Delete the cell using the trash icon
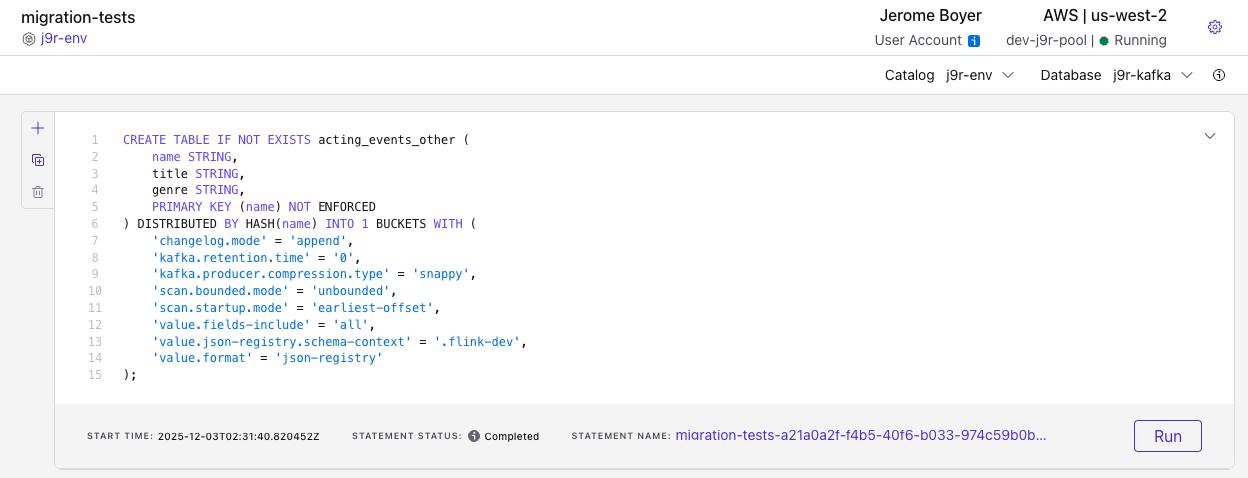This screenshot has width=1248, height=478. [x=38, y=192]
